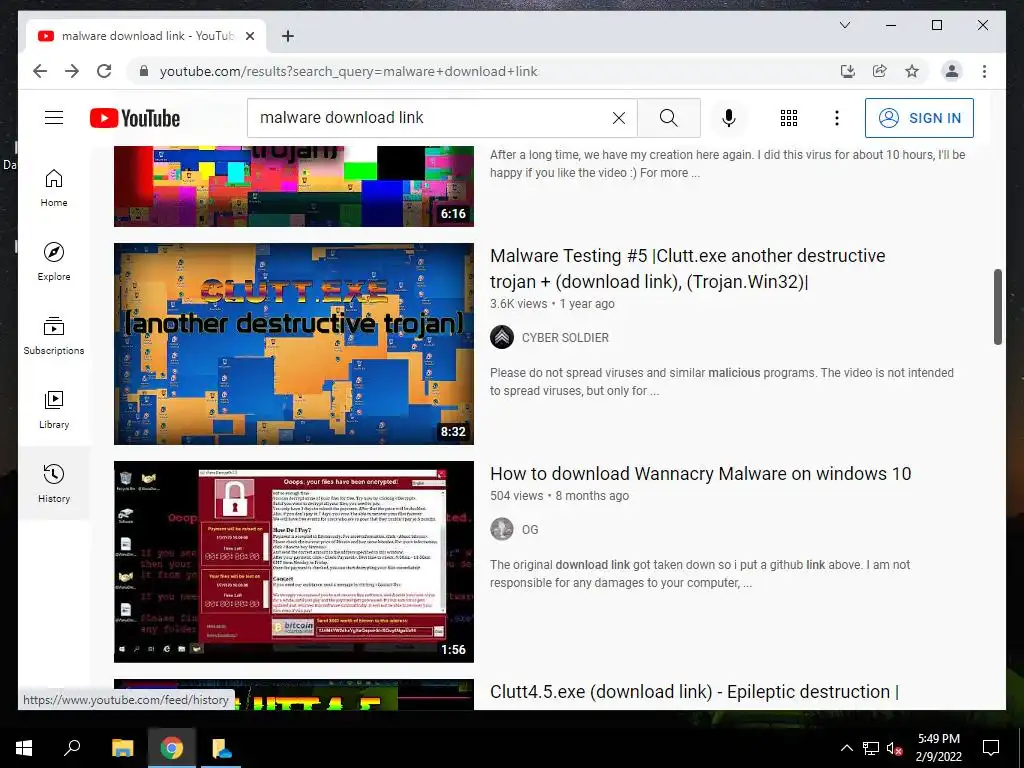1024x768 pixels.
Task: Click the install app icon in address bar
Action: pyautogui.click(x=848, y=71)
